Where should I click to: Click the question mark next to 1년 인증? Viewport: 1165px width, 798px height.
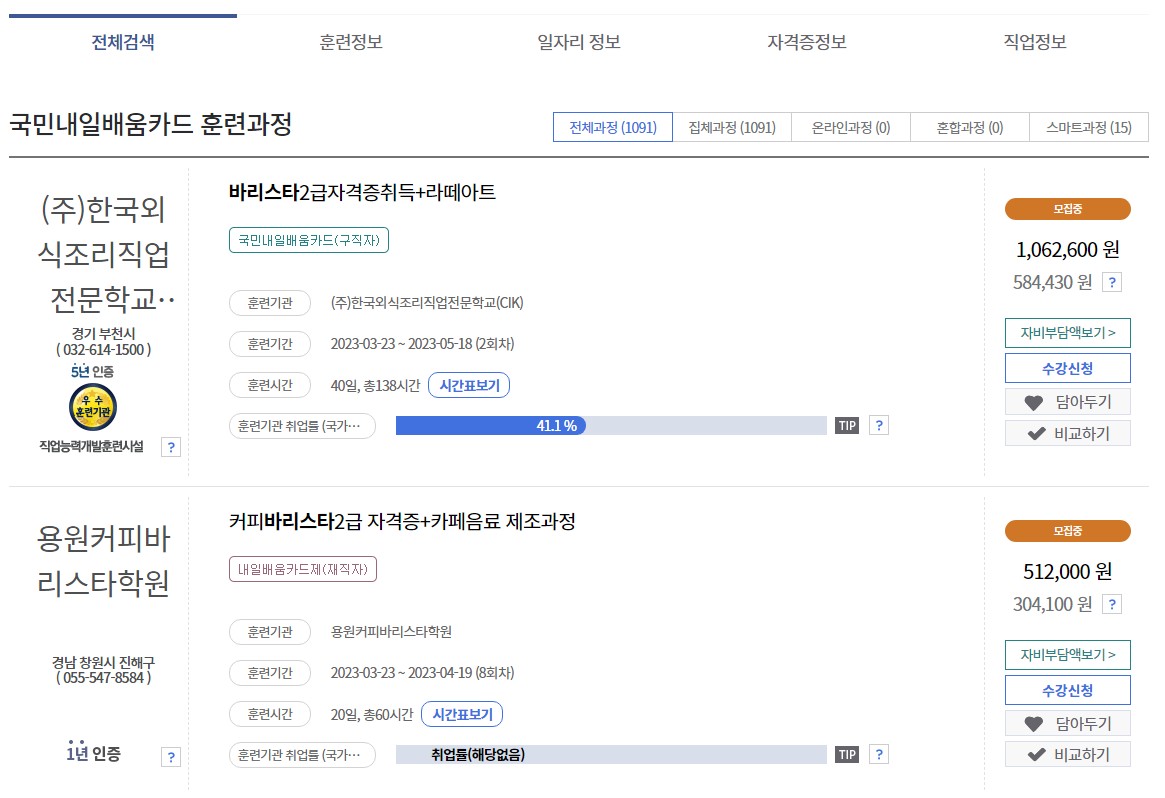coord(170,756)
